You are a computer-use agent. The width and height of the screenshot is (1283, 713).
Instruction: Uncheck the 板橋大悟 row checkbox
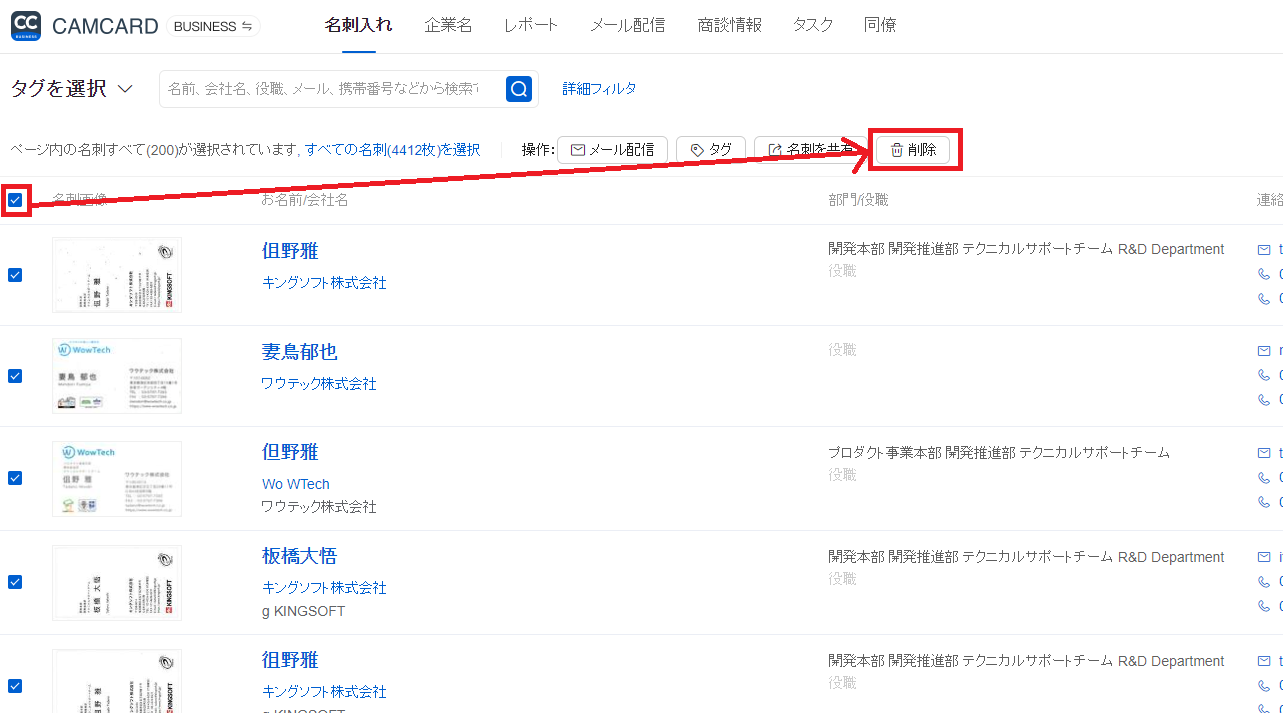[x=15, y=582]
